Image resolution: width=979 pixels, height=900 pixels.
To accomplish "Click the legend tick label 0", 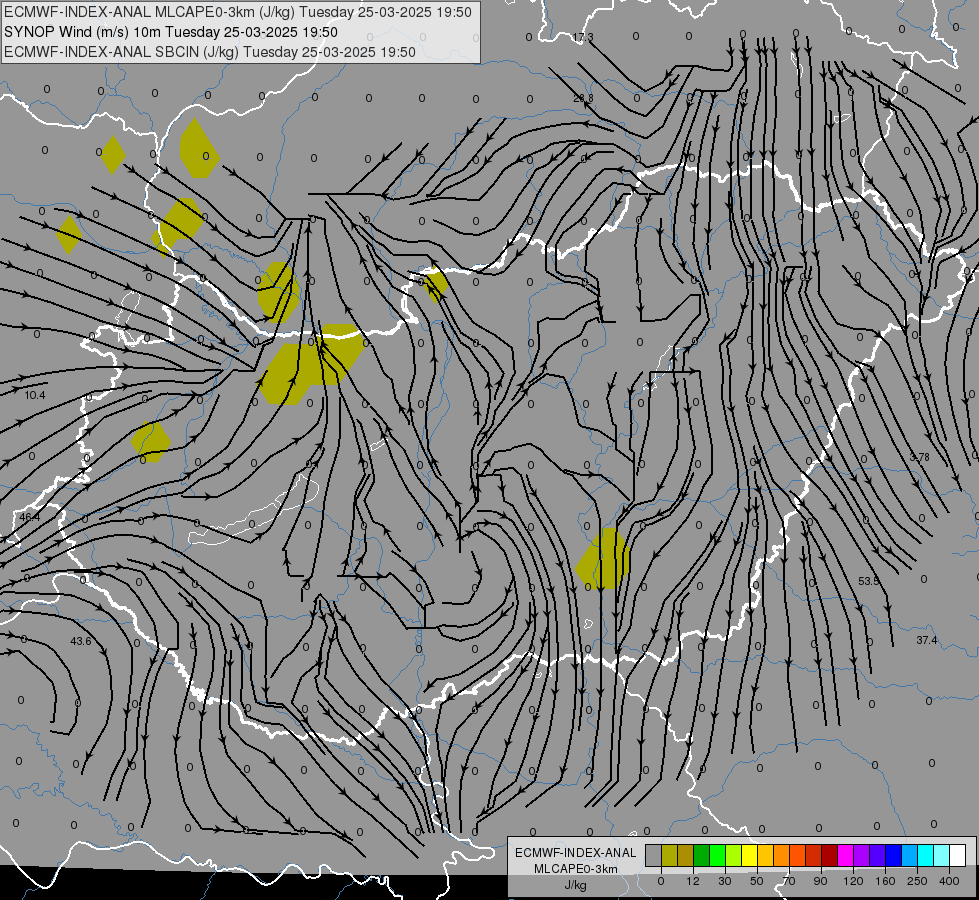I will (661, 881).
